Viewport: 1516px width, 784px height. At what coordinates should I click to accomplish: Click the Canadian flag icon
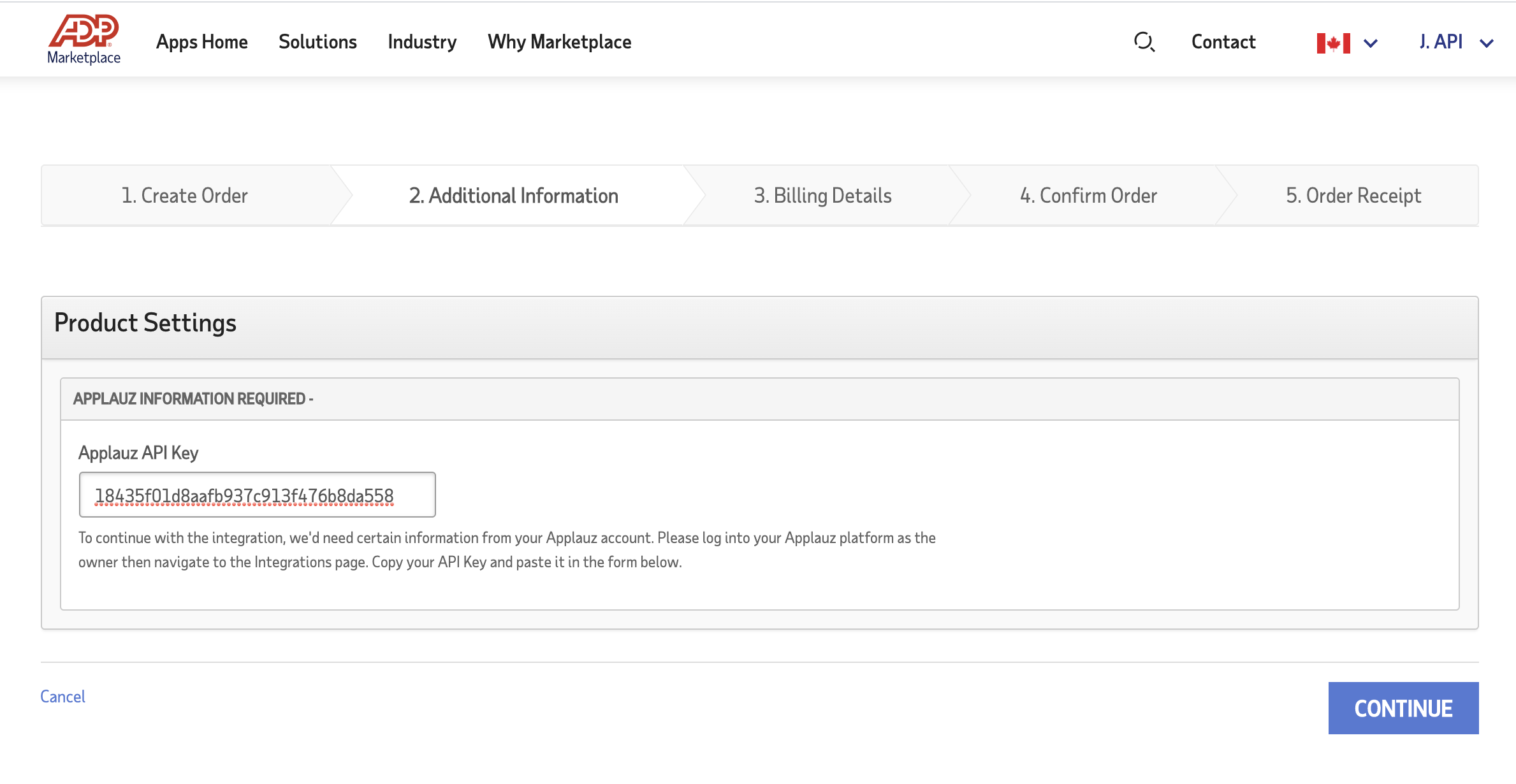(1333, 43)
